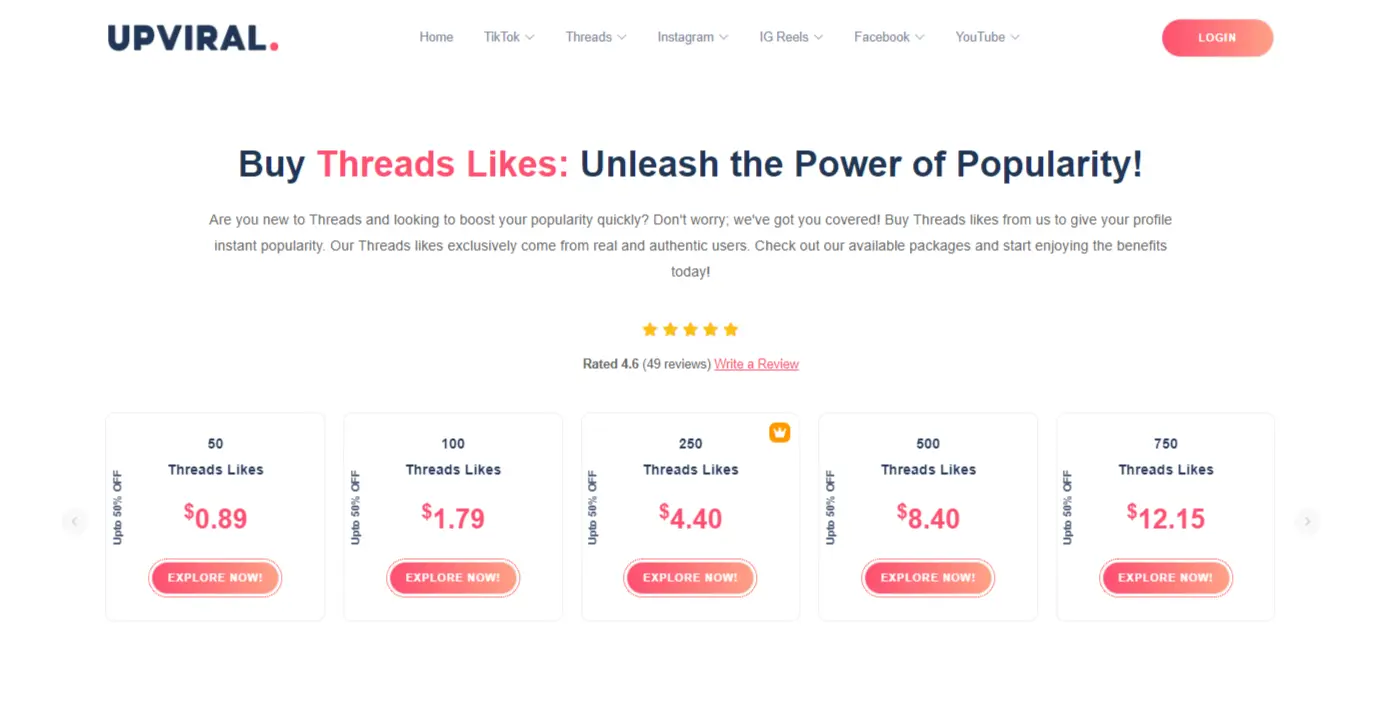The height and width of the screenshot is (706, 1385).
Task: Open the YouTube nav dropdown
Action: click(x=987, y=37)
